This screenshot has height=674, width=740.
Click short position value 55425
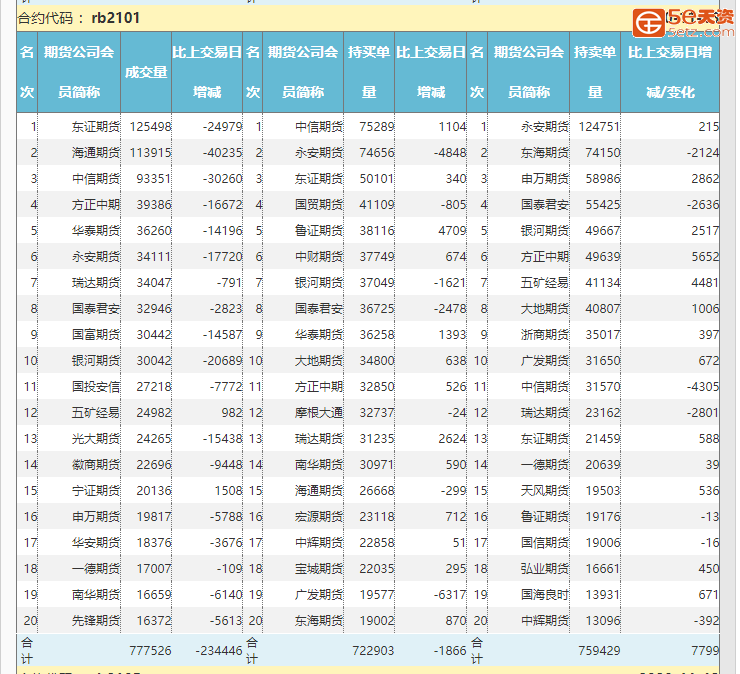[x=603, y=204]
